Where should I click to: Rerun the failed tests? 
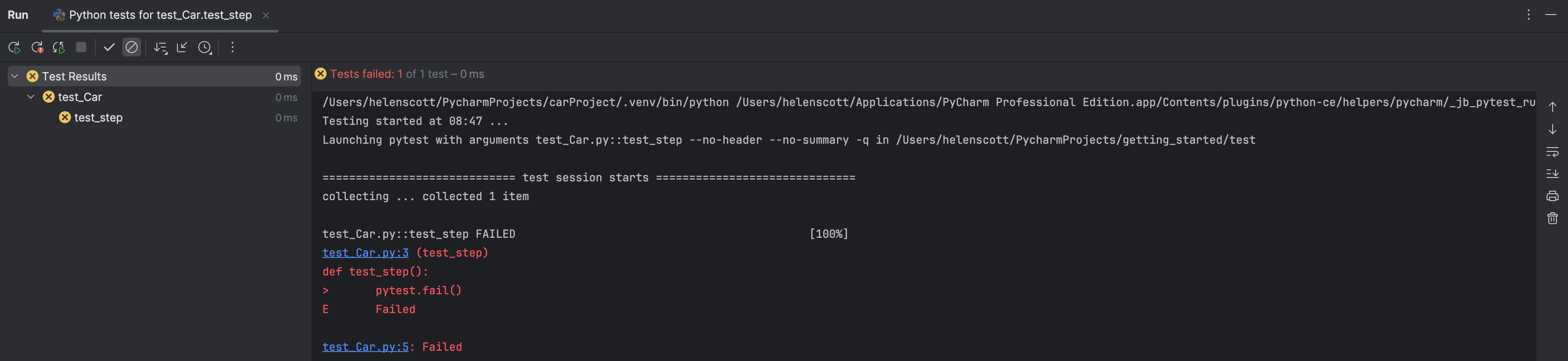(36, 47)
